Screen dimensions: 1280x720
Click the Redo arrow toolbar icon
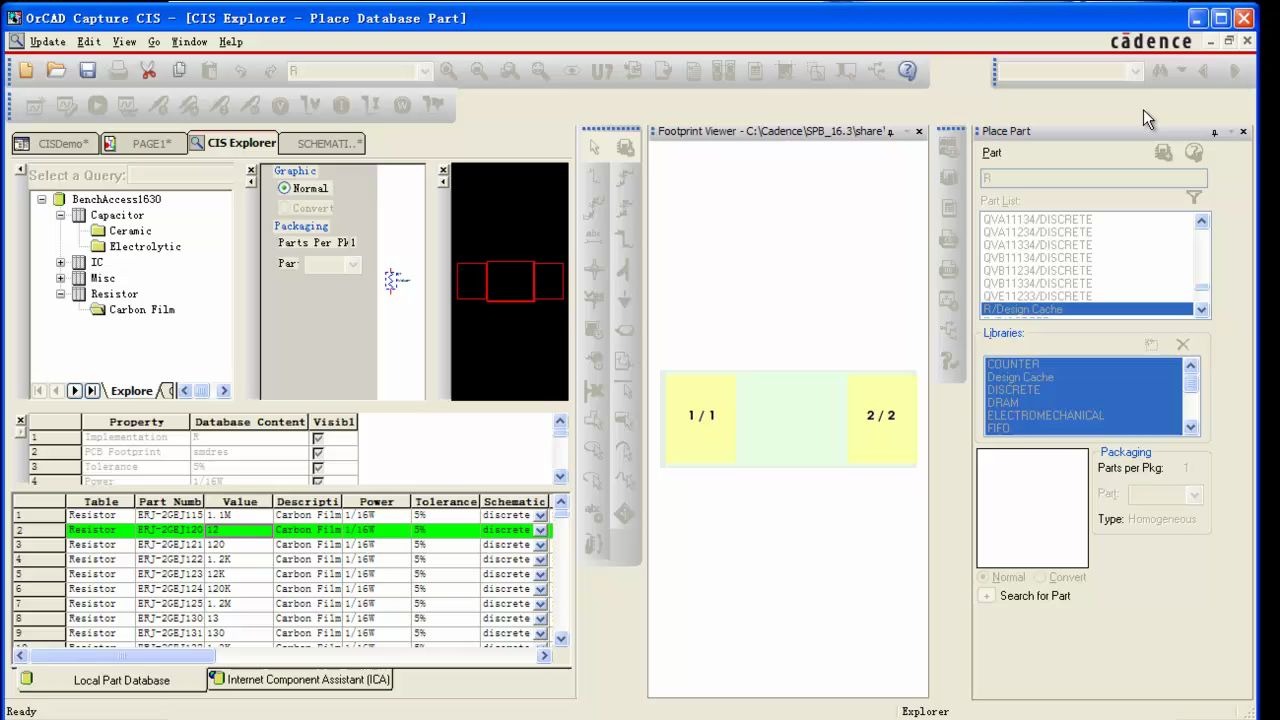(x=270, y=71)
